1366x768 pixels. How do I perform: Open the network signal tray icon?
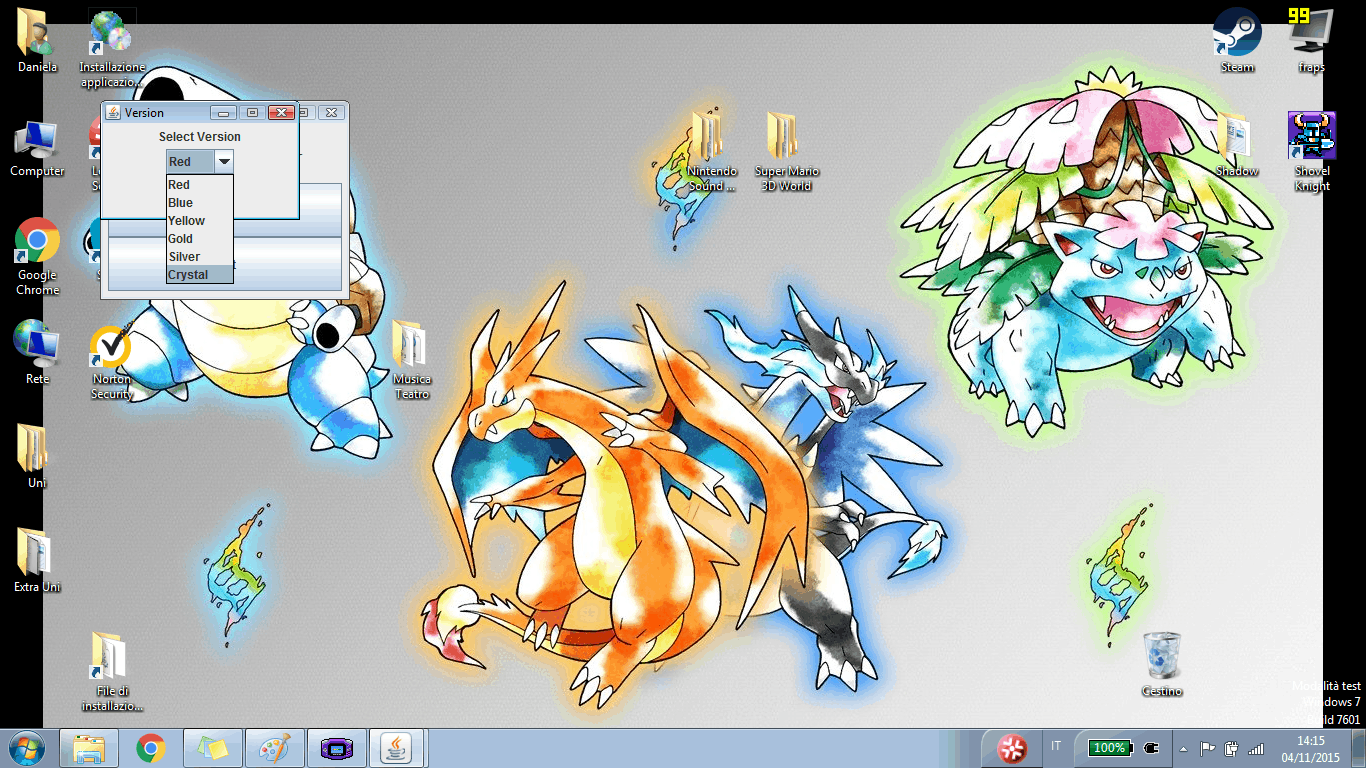(1256, 748)
